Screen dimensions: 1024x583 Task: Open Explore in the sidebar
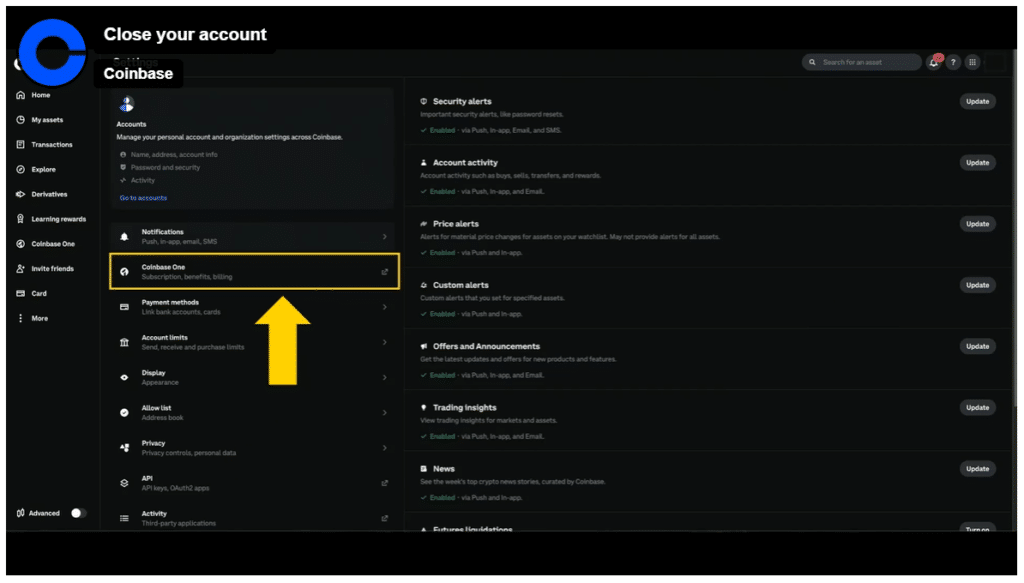(x=43, y=170)
